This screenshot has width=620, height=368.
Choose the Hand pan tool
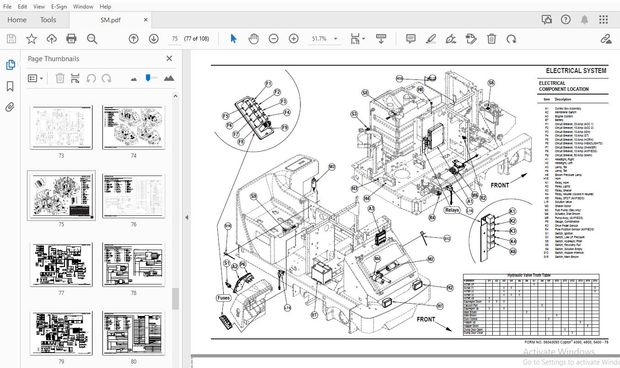pyautogui.click(x=253, y=39)
